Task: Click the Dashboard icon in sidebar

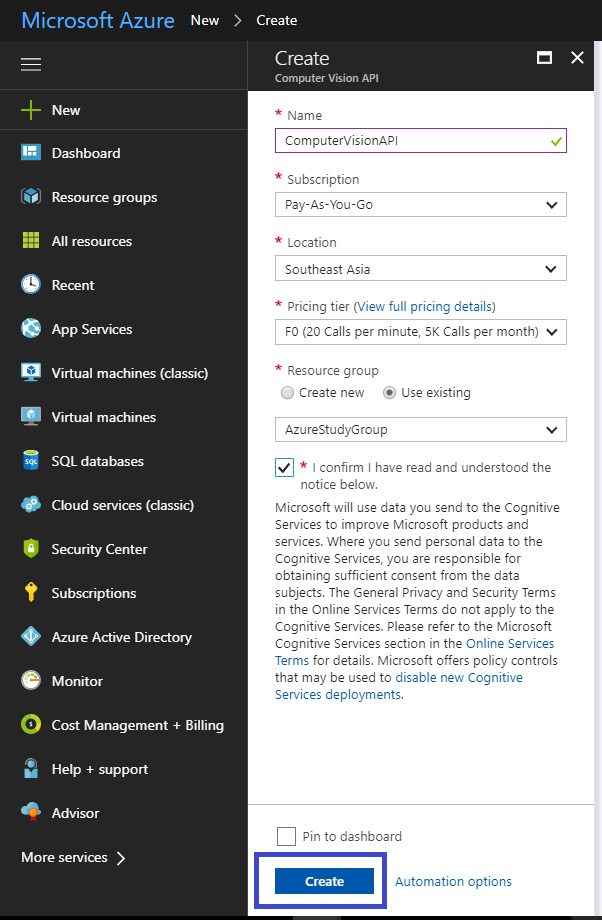Action: [31, 153]
